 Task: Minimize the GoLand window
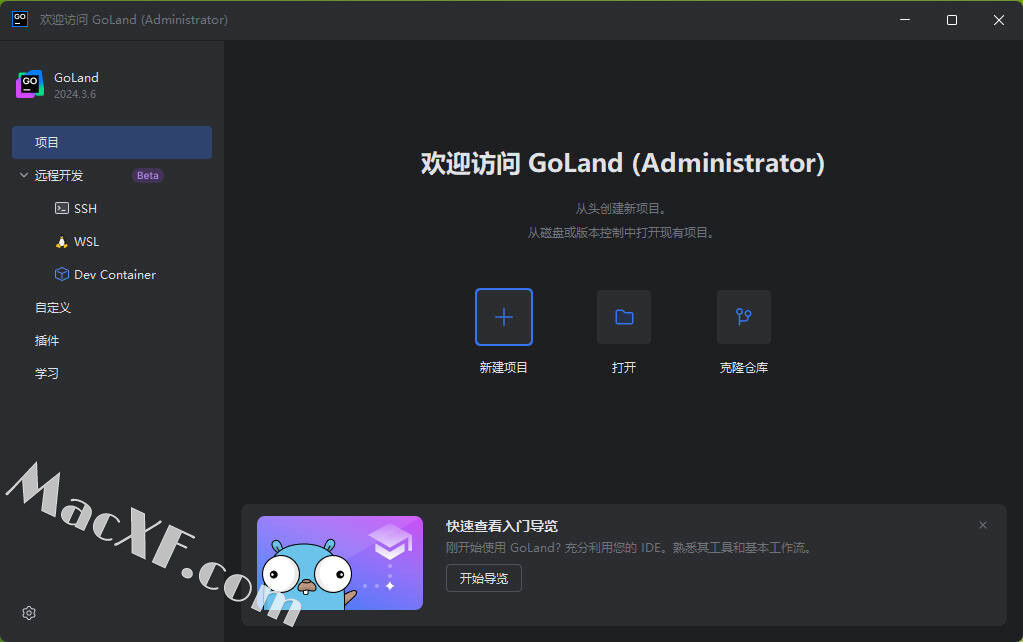905,20
